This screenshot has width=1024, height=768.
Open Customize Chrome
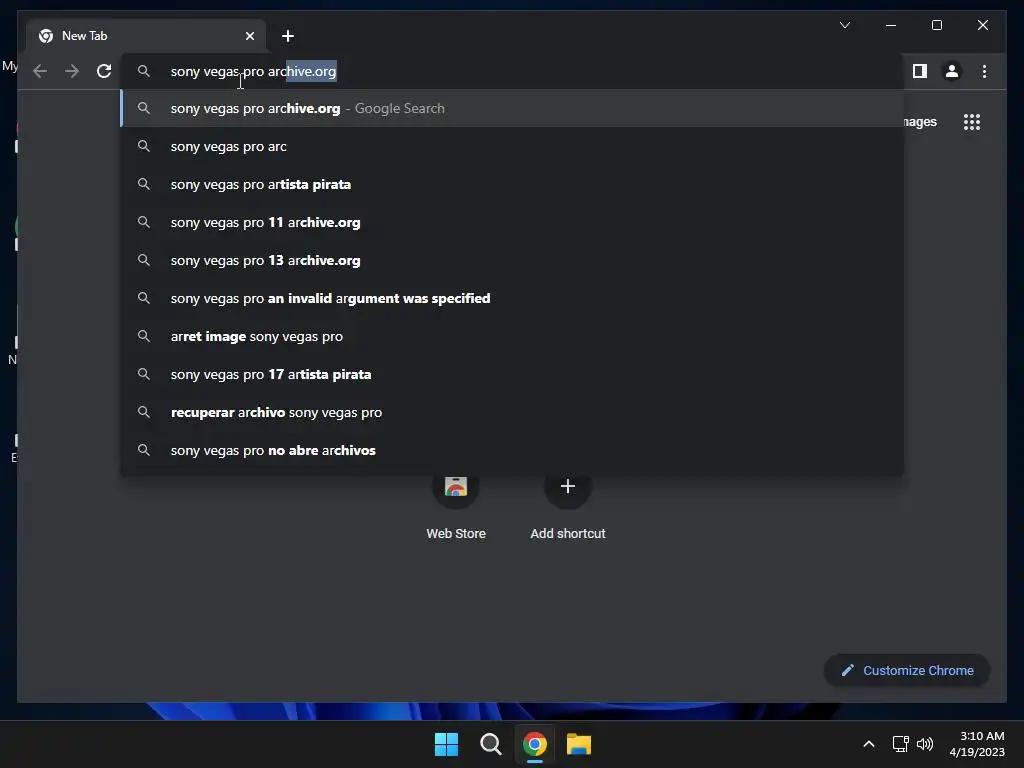click(x=907, y=670)
